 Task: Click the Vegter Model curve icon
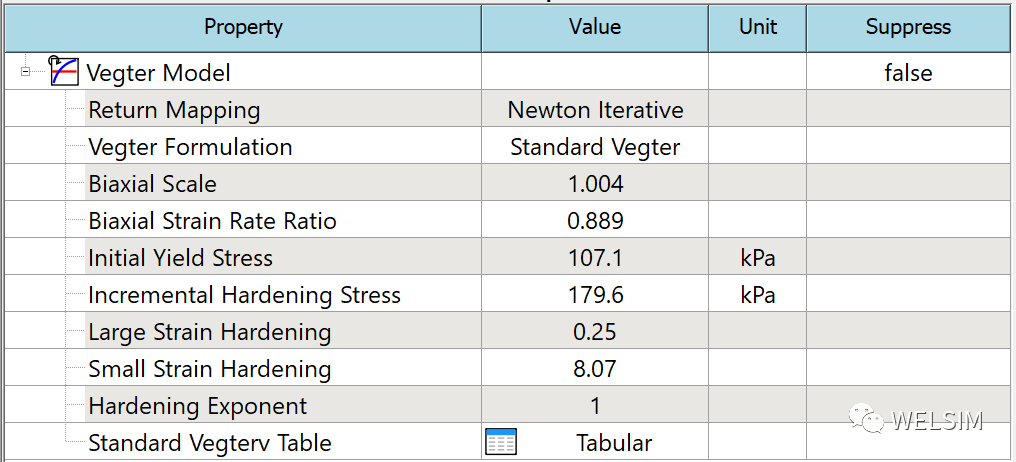point(64,71)
